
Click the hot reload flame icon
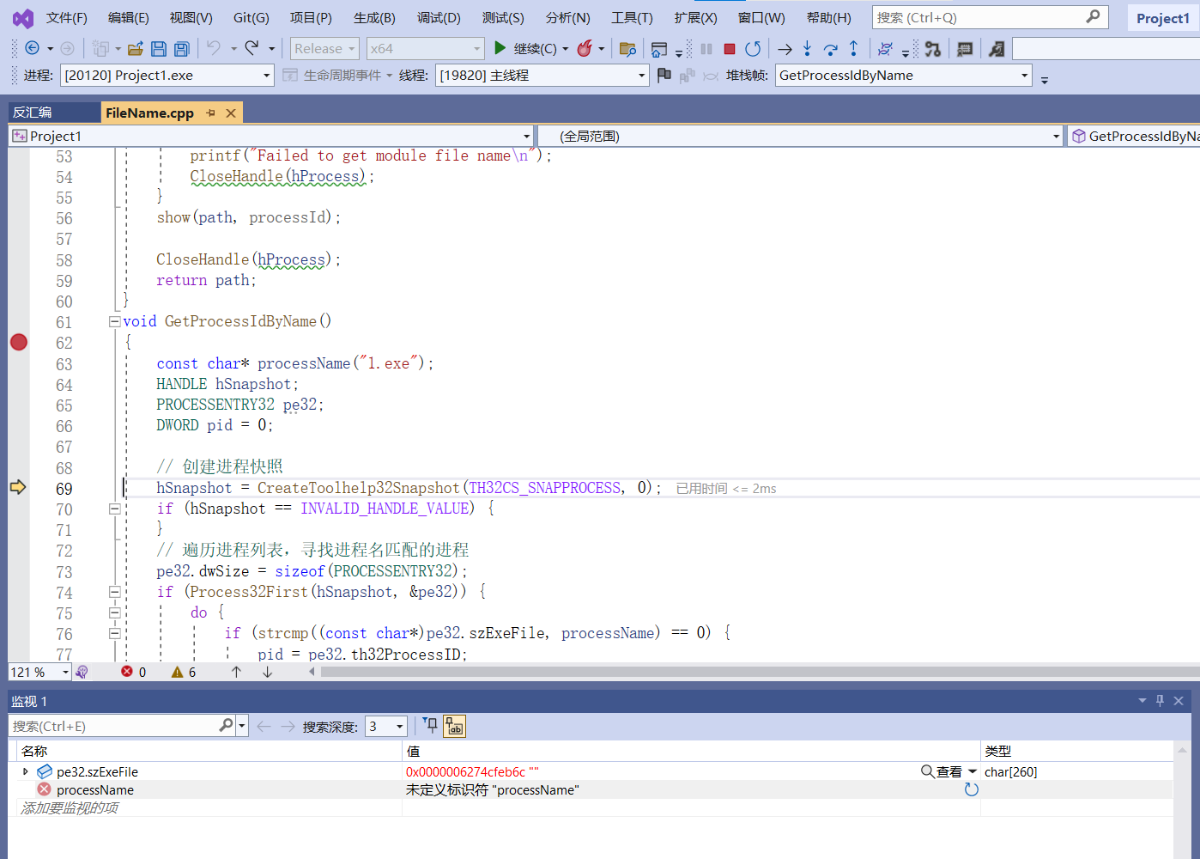[x=585, y=48]
